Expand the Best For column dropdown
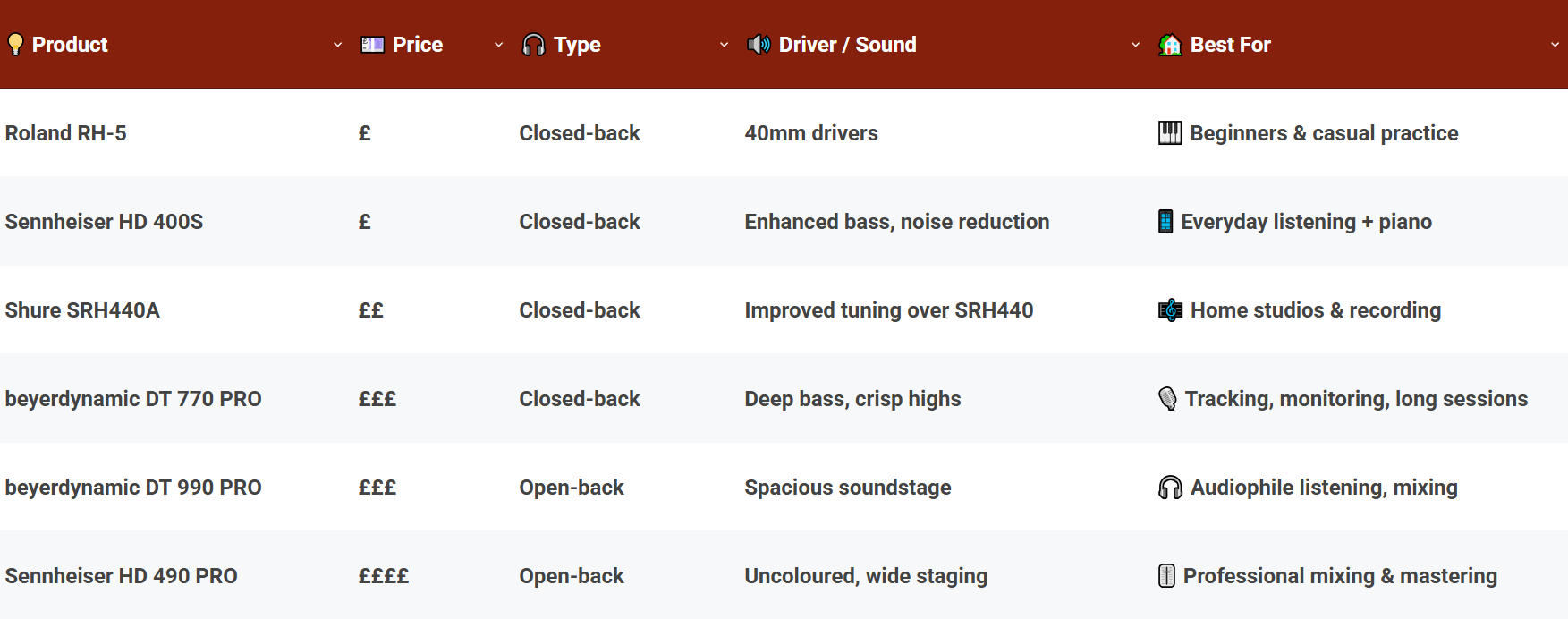This screenshot has width=1568, height=619. point(1556,44)
